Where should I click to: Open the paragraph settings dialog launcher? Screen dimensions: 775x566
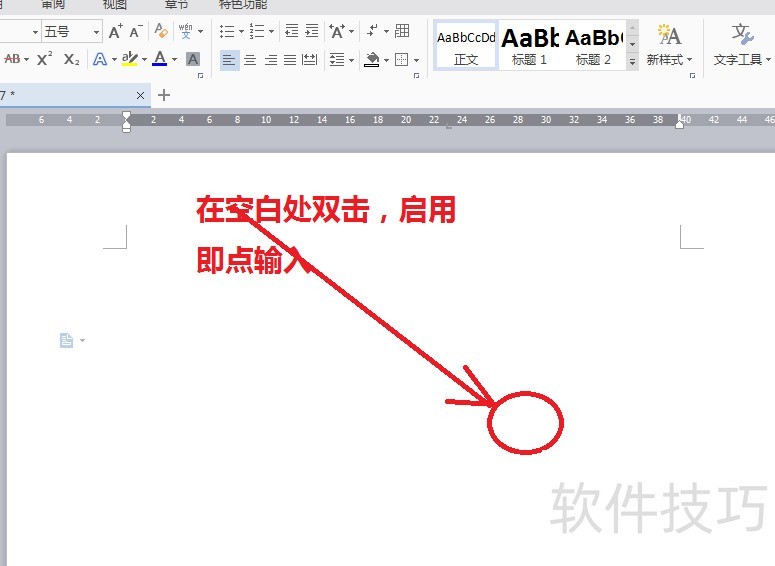(416, 76)
